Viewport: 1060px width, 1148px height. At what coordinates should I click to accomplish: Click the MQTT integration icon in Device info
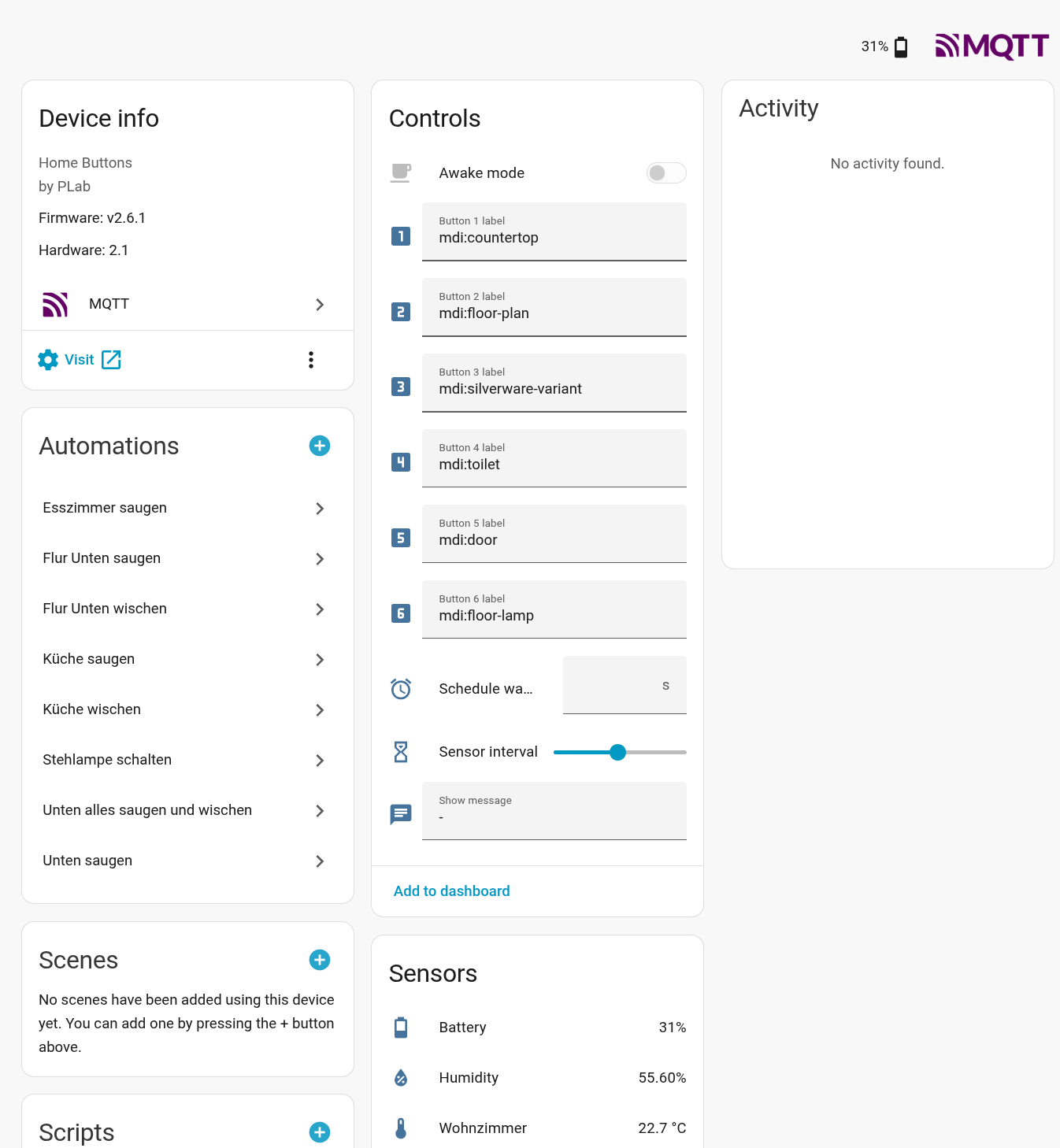click(55, 304)
